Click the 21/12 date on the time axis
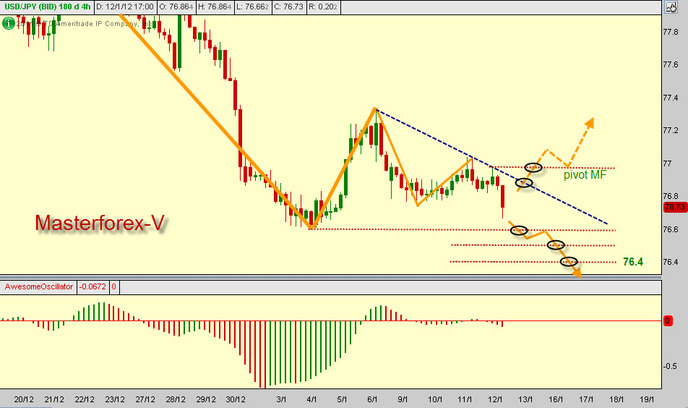Screen dimensions: 688x408 tap(54, 400)
